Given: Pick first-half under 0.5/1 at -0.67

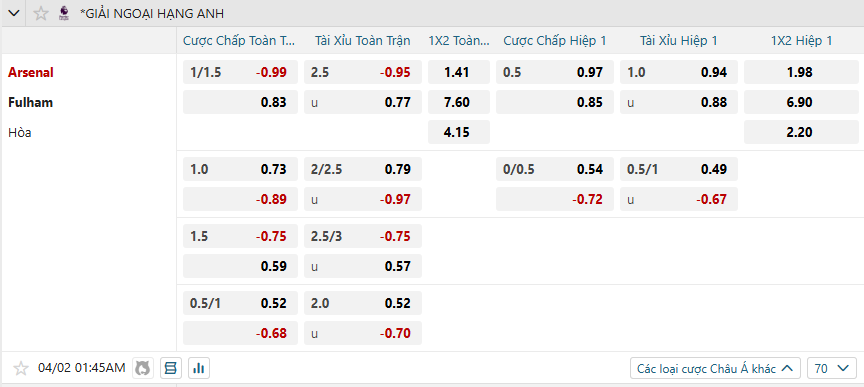Looking at the screenshot, I should click(678, 199).
